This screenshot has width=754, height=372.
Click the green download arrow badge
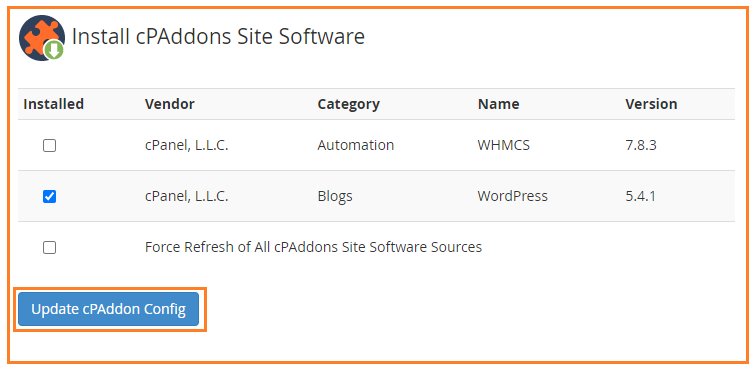pyautogui.click(x=54, y=50)
